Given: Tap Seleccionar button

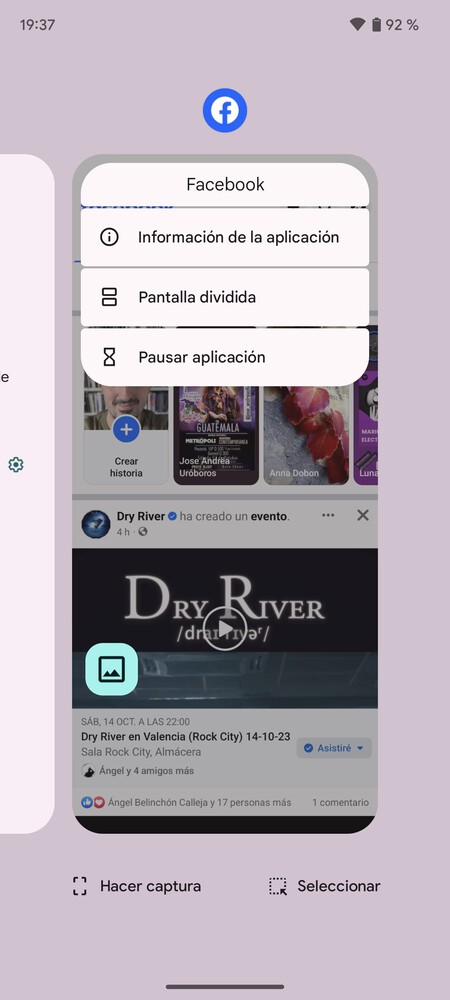Looking at the screenshot, I should click(324, 886).
